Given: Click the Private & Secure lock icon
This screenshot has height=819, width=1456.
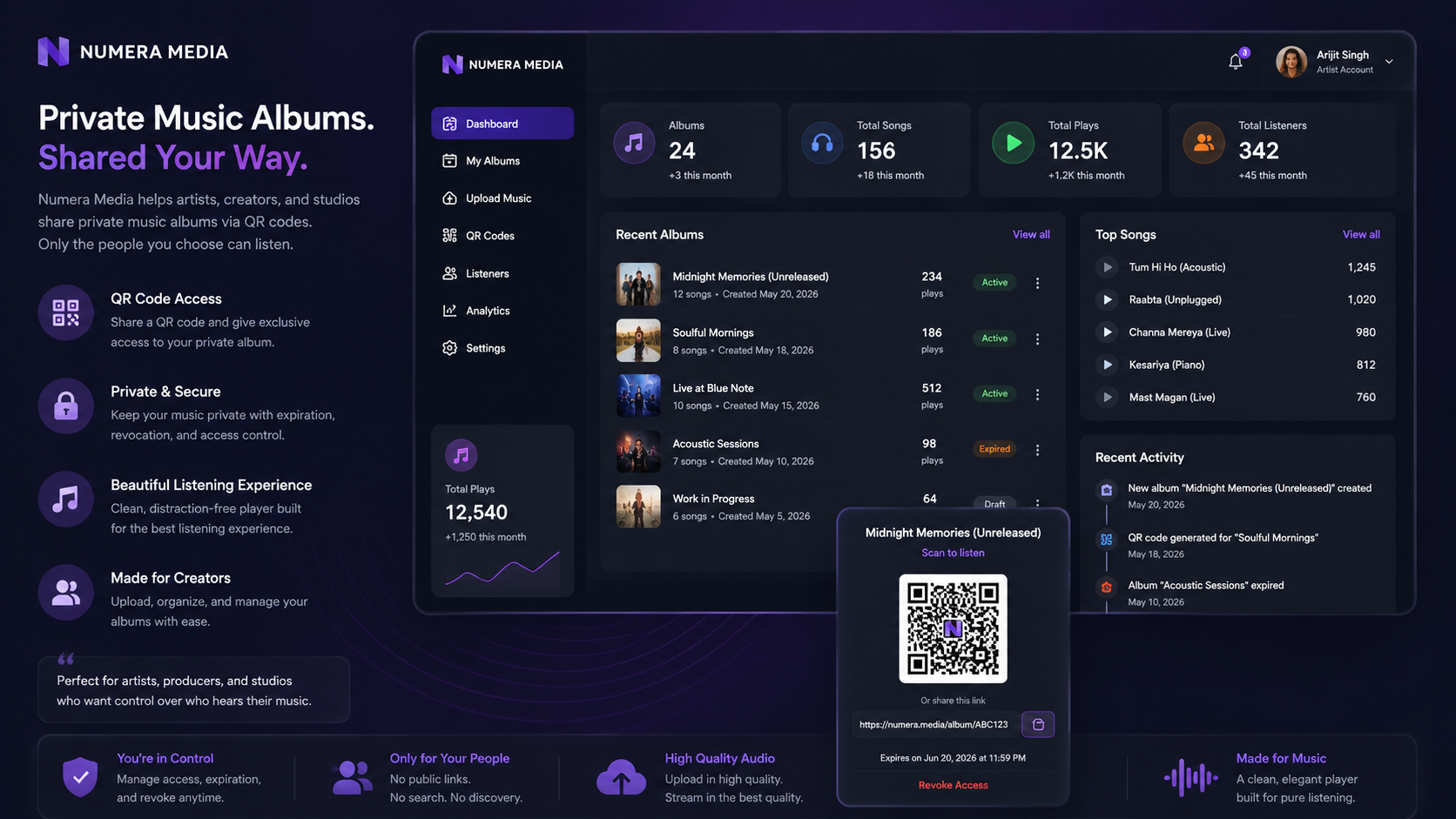Looking at the screenshot, I should [x=65, y=406].
